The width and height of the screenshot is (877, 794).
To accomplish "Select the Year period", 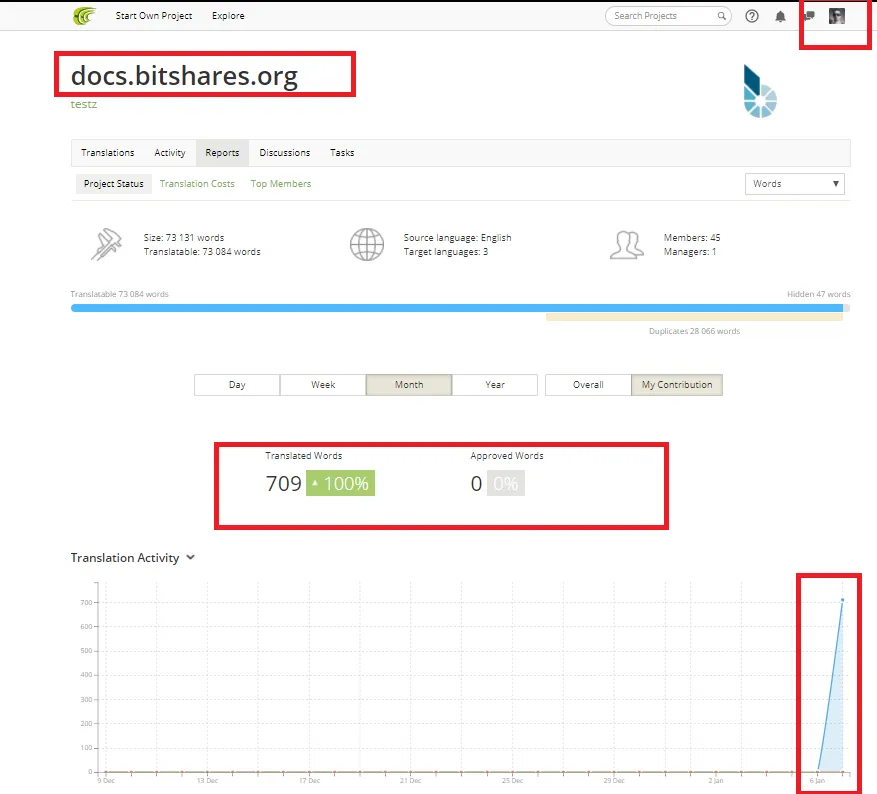I will 495,385.
